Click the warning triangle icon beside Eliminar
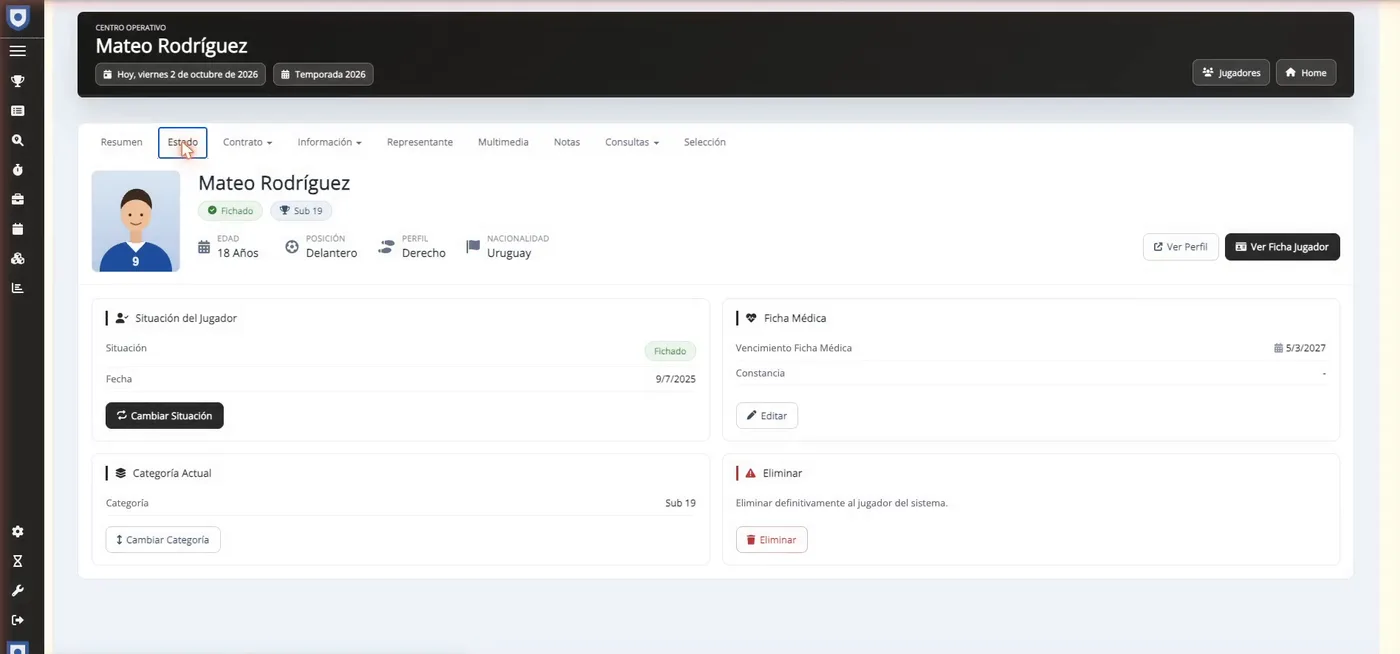 click(751, 473)
